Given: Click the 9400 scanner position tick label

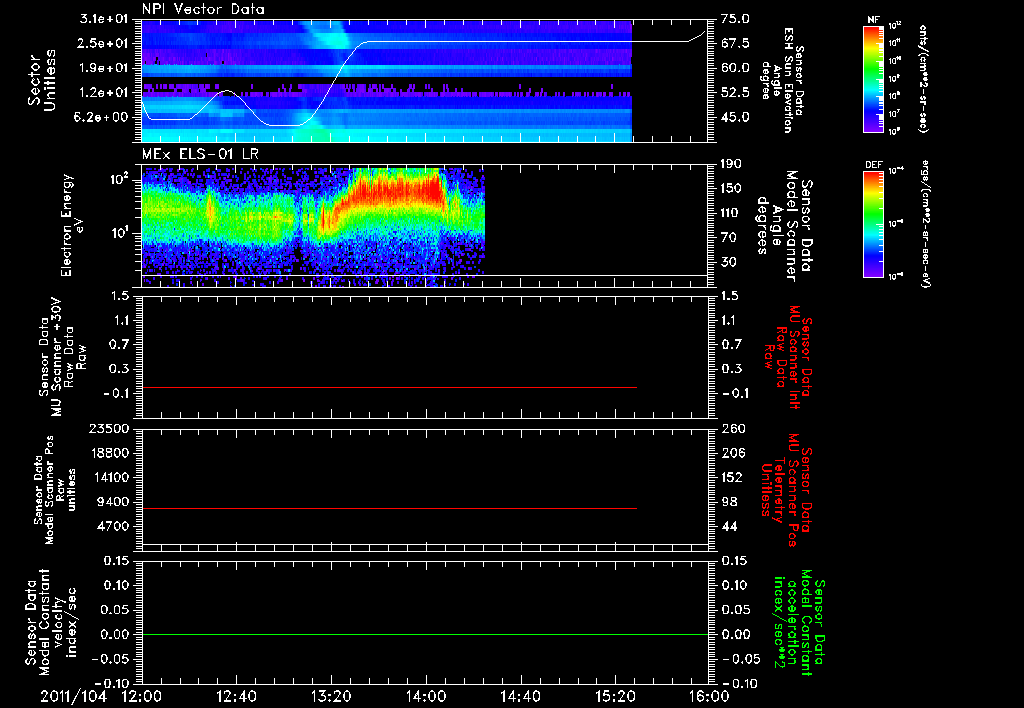Looking at the screenshot, I should click(x=114, y=502).
